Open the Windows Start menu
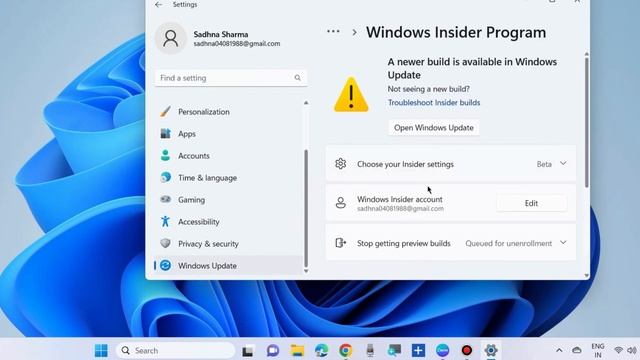640x360 pixels. [101, 350]
